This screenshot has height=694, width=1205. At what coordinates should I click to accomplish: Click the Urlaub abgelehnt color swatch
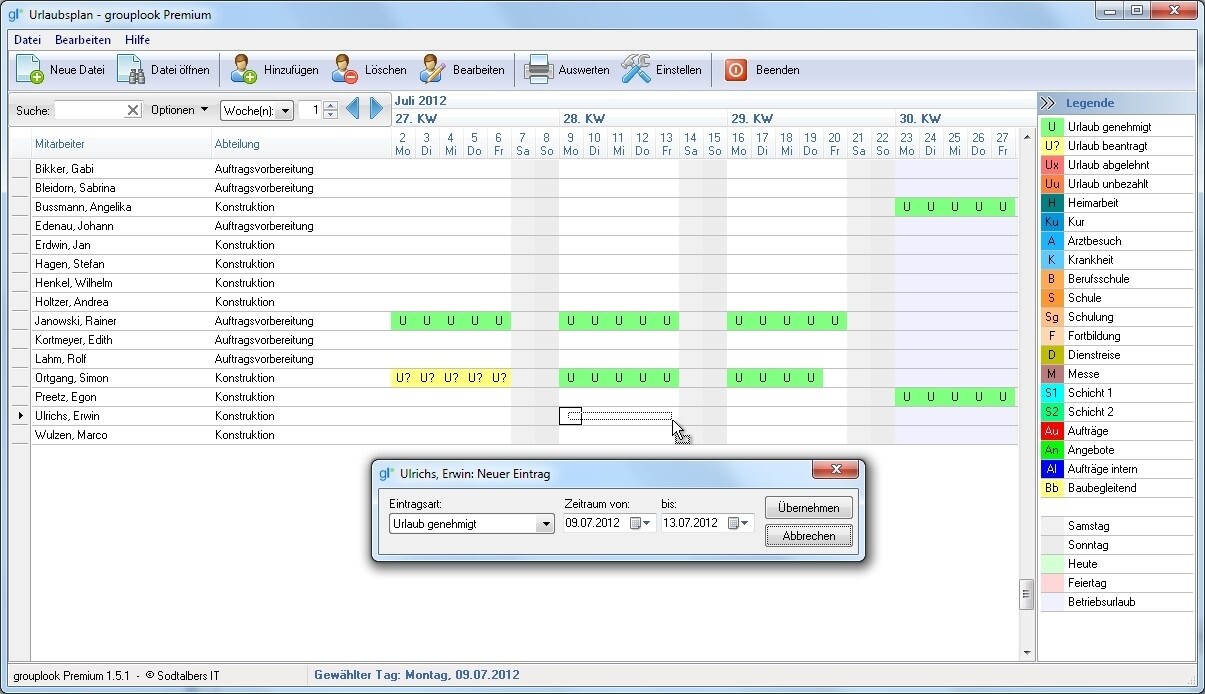pos(1052,165)
